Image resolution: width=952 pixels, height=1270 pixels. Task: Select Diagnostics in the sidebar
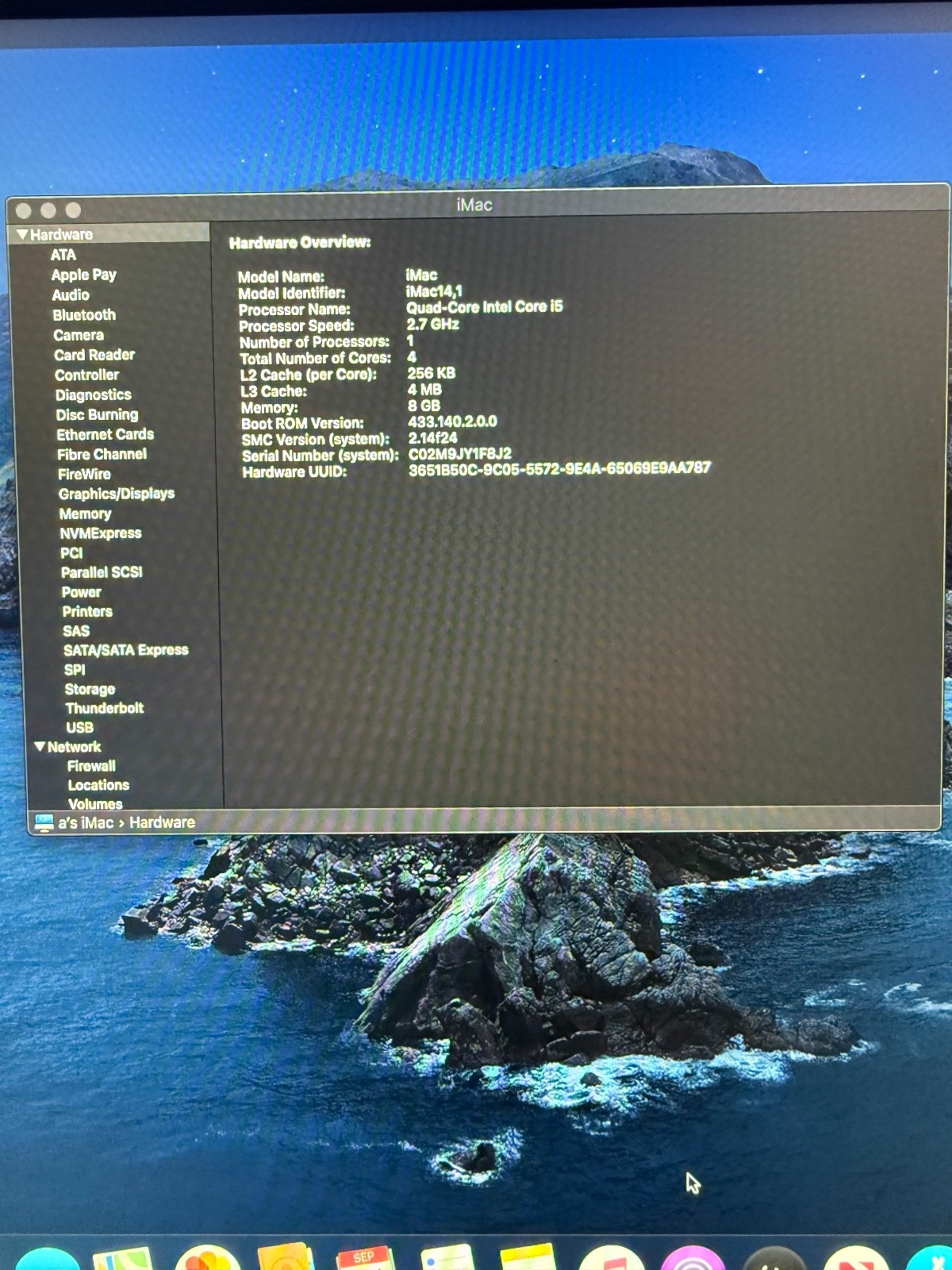tap(93, 394)
